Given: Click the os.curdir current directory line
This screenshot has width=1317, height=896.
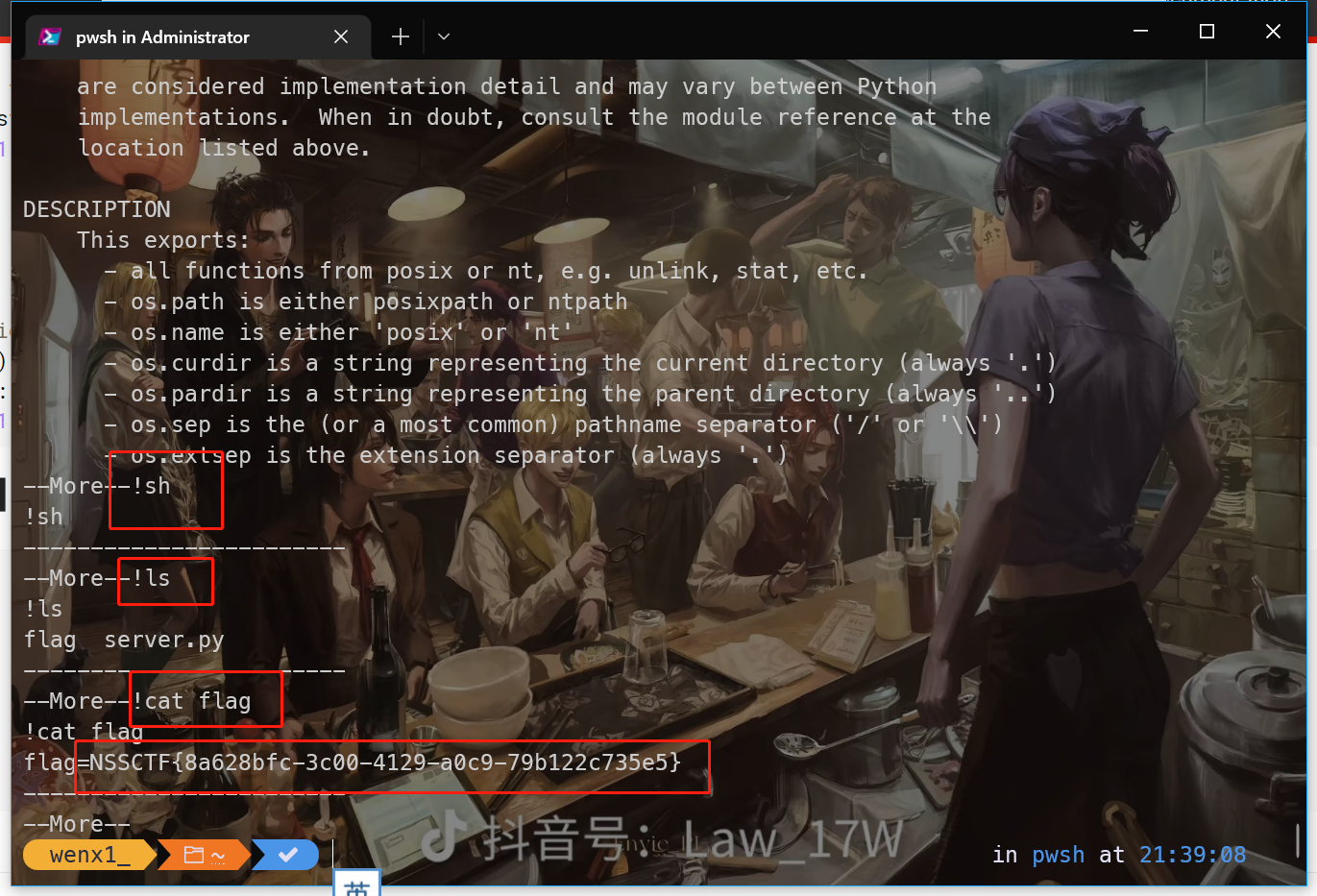Looking at the screenshot, I should (x=581, y=363).
